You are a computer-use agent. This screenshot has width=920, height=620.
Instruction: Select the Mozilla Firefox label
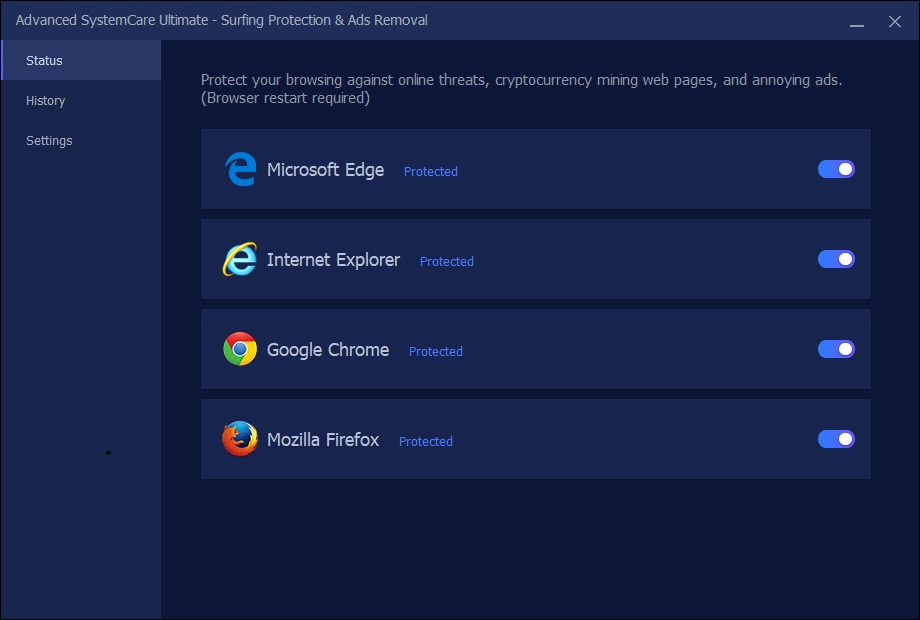(323, 440)
